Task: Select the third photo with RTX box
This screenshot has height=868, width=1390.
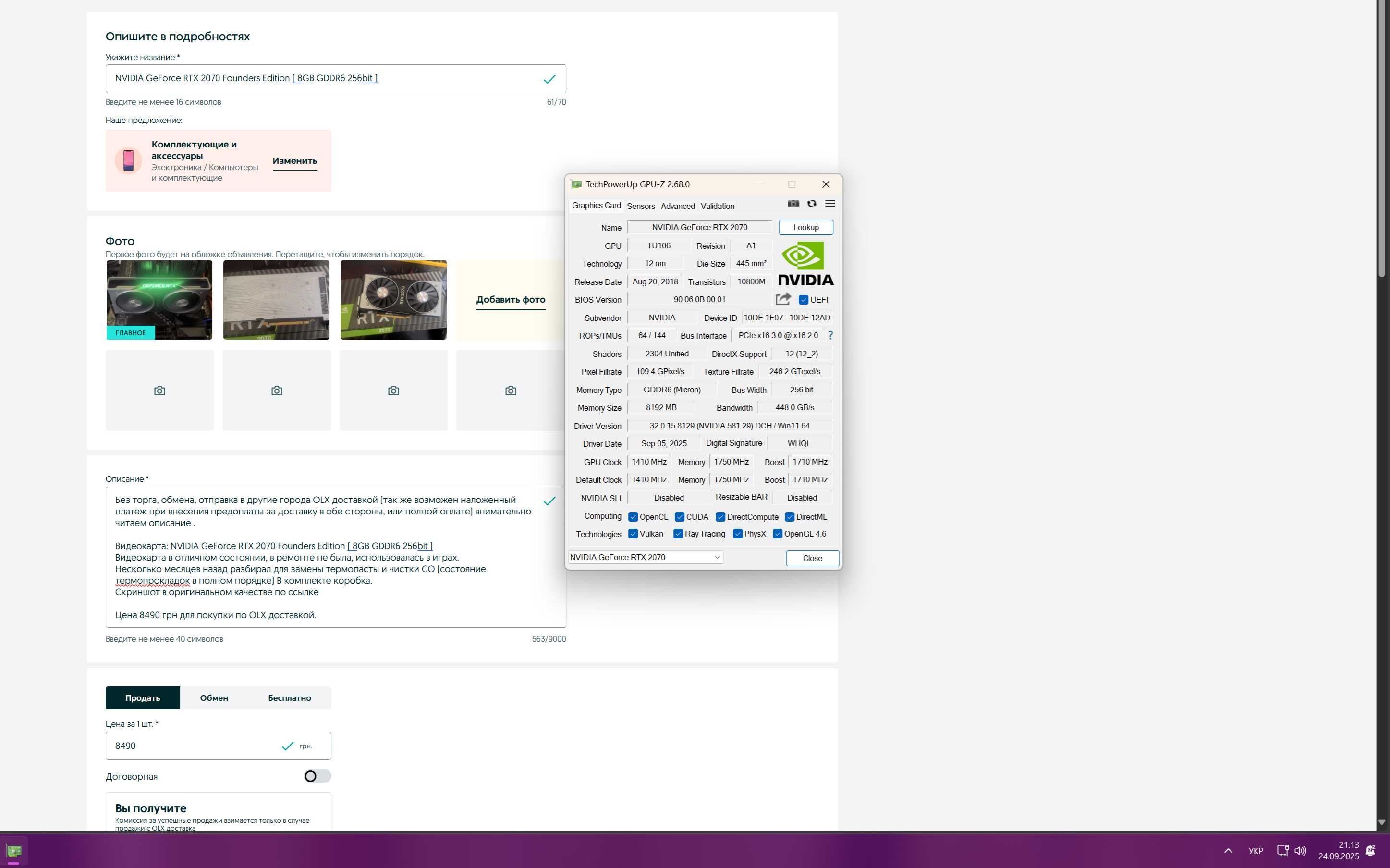Action: click(394, 300)
